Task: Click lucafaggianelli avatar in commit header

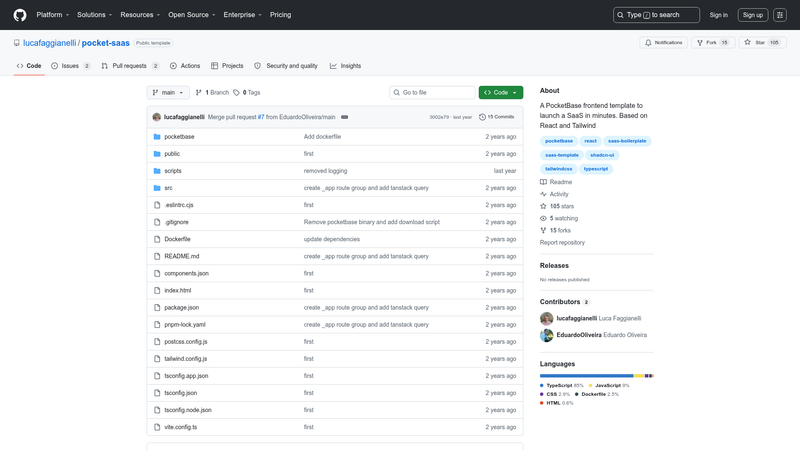Action: click(157, 117)
